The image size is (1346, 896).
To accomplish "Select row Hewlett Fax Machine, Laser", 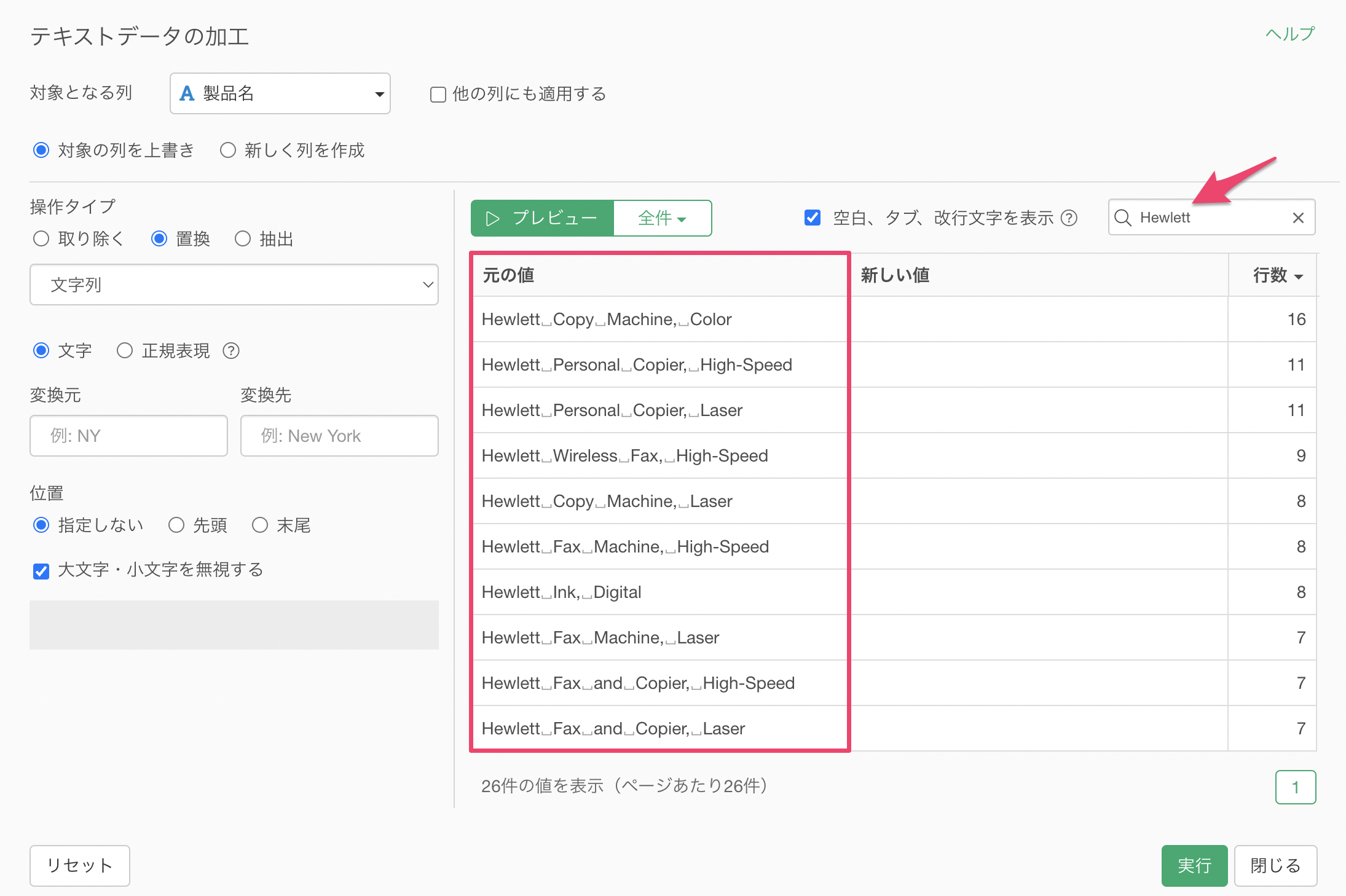I will (x=894, y=638).
